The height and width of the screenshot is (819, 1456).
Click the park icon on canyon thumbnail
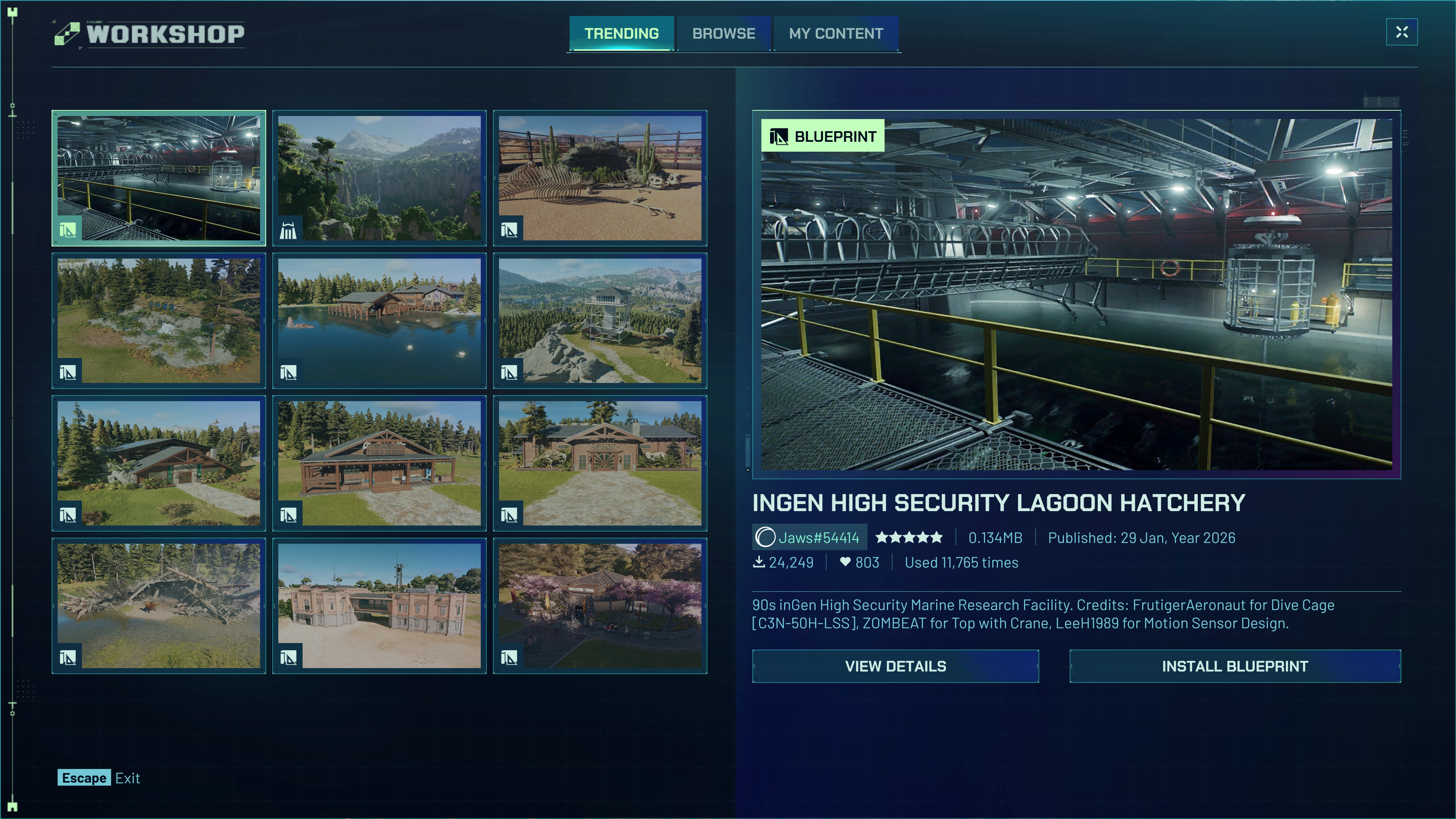pyautogui.click(x=288, y=230)
